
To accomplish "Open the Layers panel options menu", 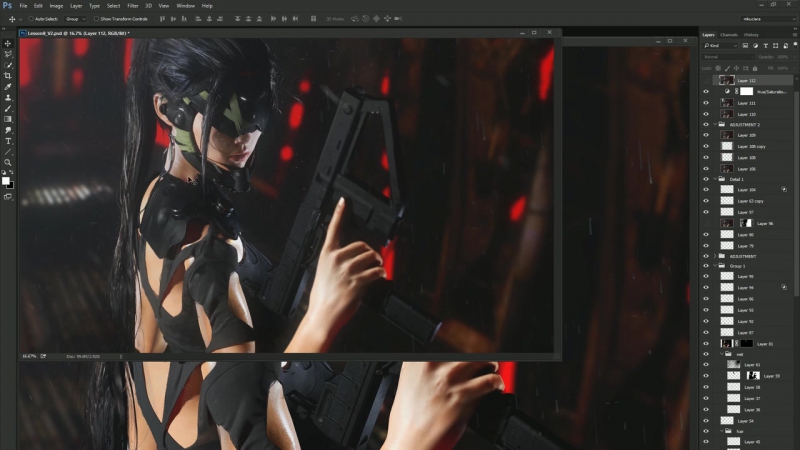I will pyautogui.click(x=795, y=35).
